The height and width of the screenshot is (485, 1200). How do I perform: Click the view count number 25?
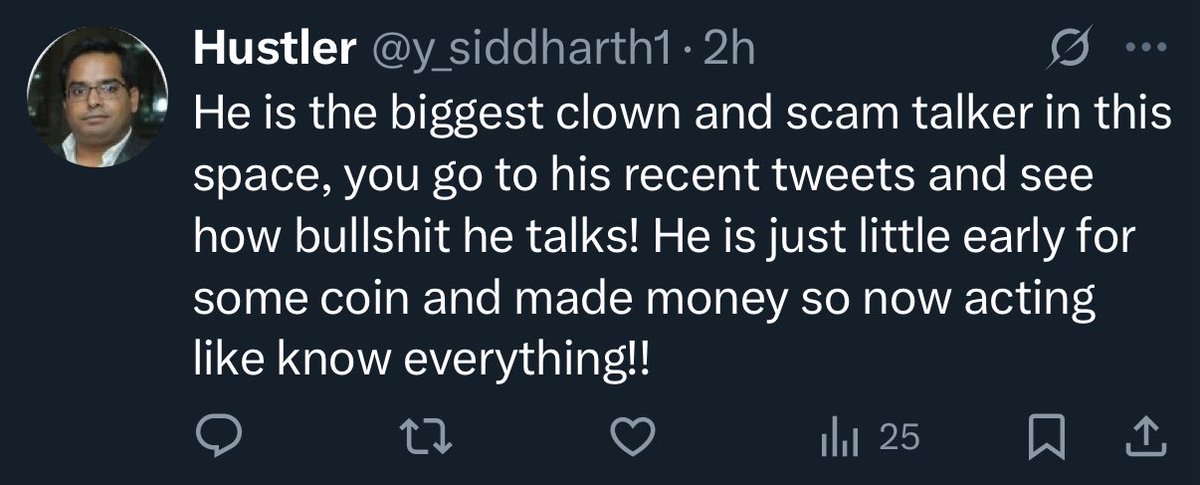[x=900, y=438]
